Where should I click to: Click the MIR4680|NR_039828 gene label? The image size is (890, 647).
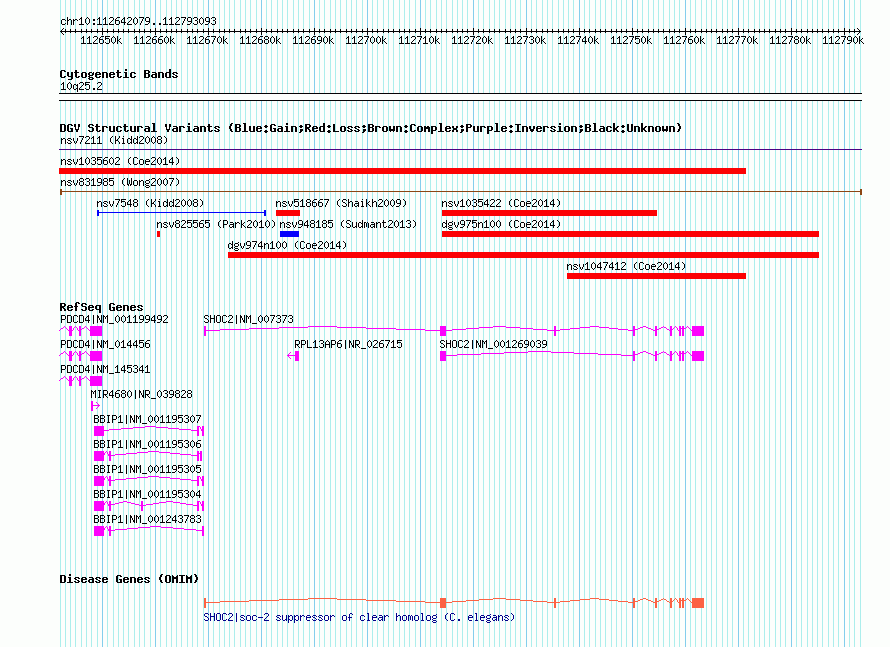click(x=141, y=394)
